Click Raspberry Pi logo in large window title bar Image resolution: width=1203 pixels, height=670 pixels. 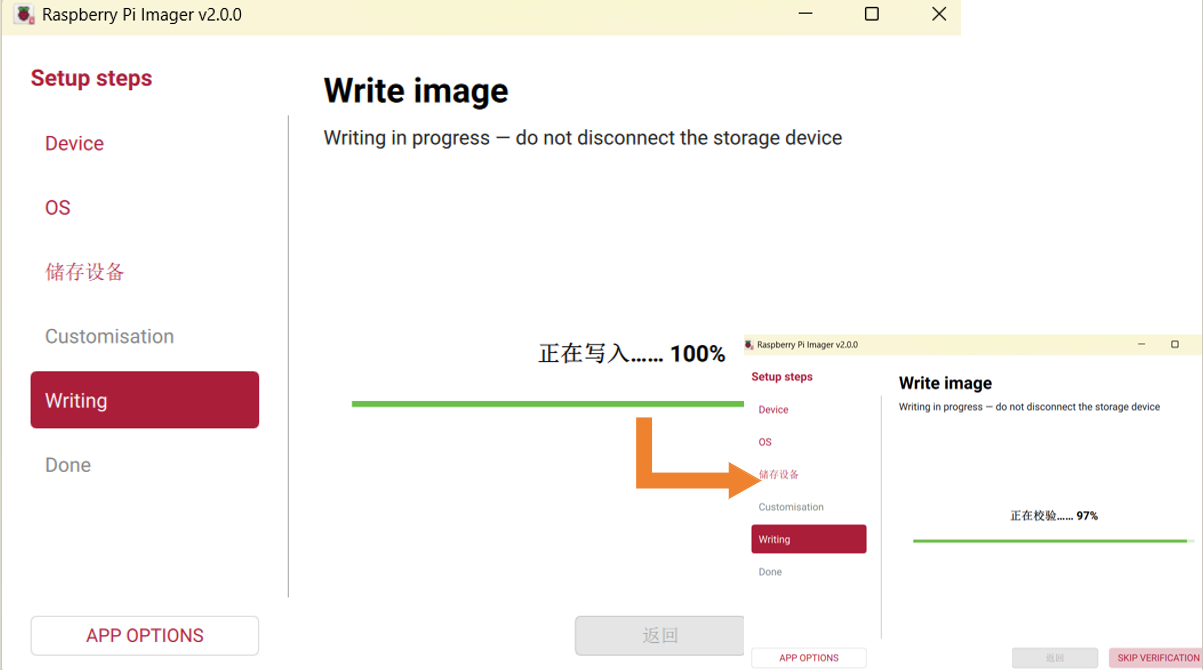[23, 16]
